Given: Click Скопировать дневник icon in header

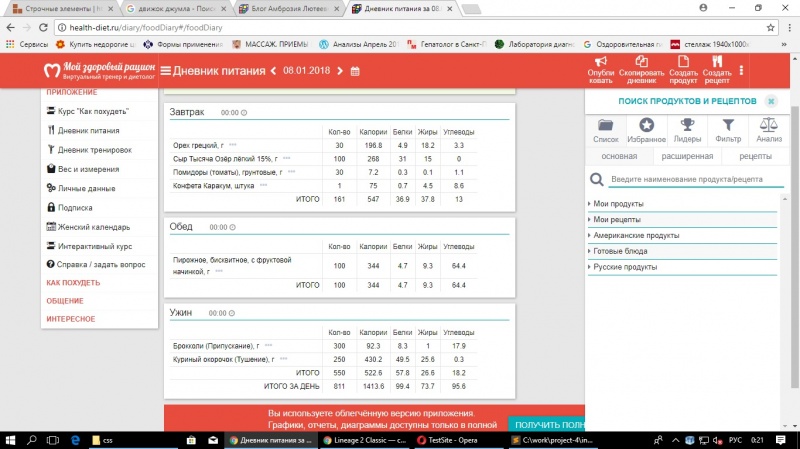Looking at the screenshot, I should coord(641,63).
